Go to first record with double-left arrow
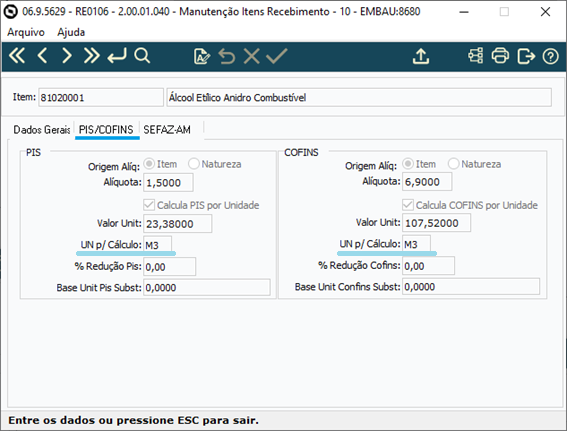Viewport: 567px width, 431px height. (x=17, y=56)
